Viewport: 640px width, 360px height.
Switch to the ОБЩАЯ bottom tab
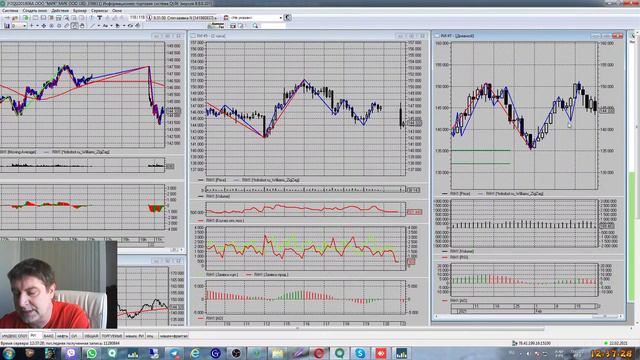[91, 336]
